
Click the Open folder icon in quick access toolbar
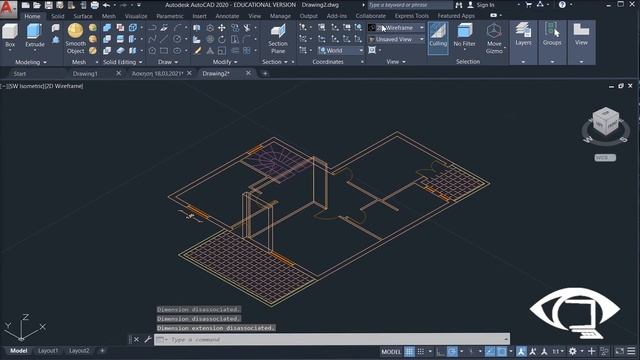(x=37, y=5)
